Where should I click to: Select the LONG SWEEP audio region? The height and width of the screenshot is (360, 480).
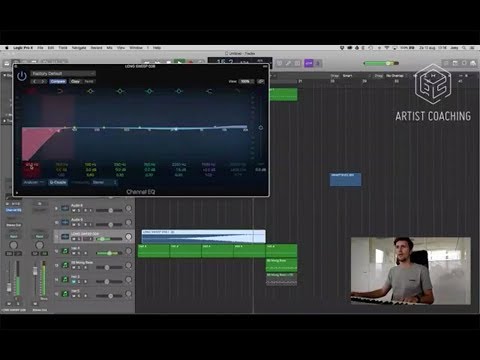click(203, 236)
